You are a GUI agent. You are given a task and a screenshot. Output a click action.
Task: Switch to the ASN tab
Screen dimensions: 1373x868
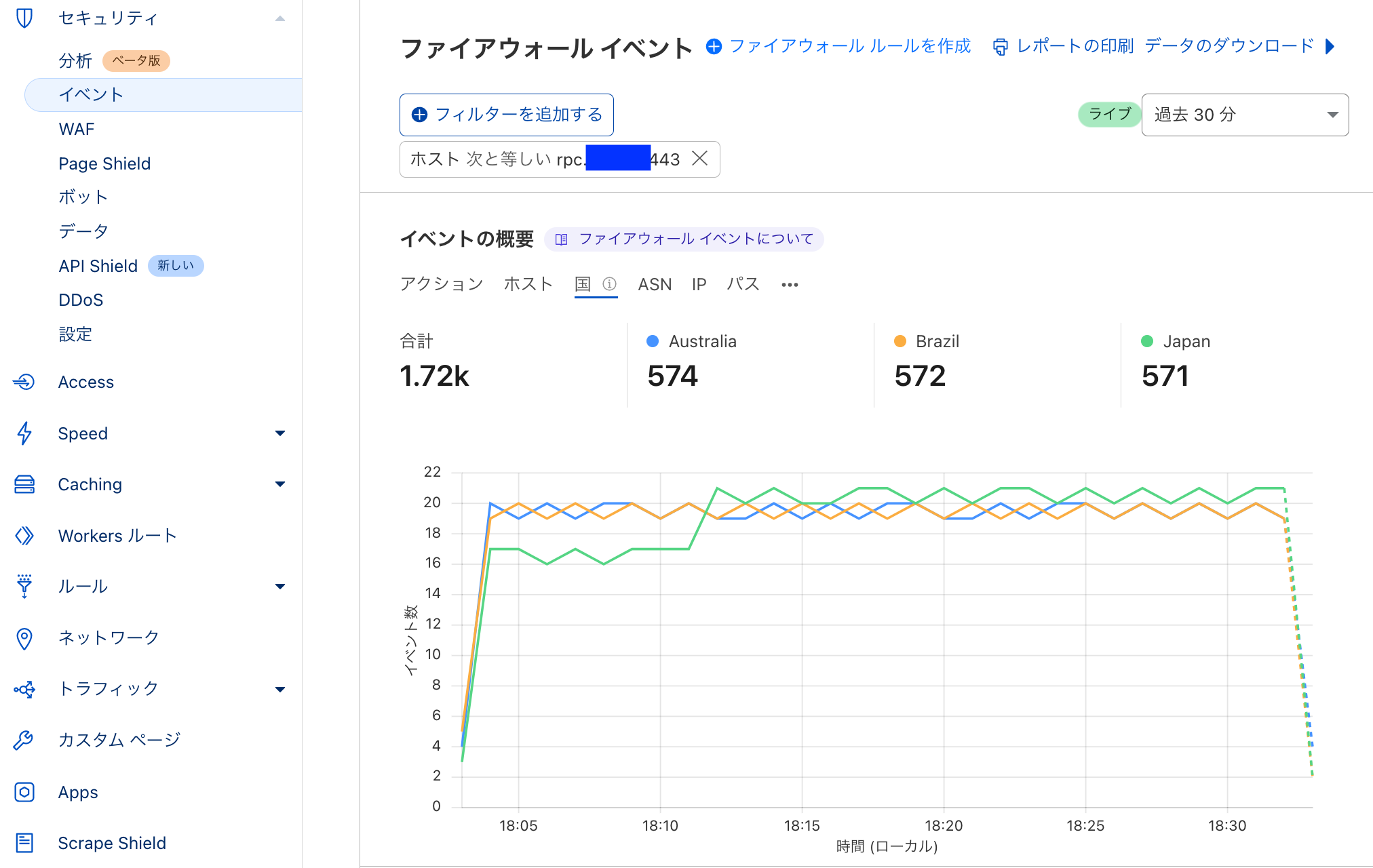(654, 284)
